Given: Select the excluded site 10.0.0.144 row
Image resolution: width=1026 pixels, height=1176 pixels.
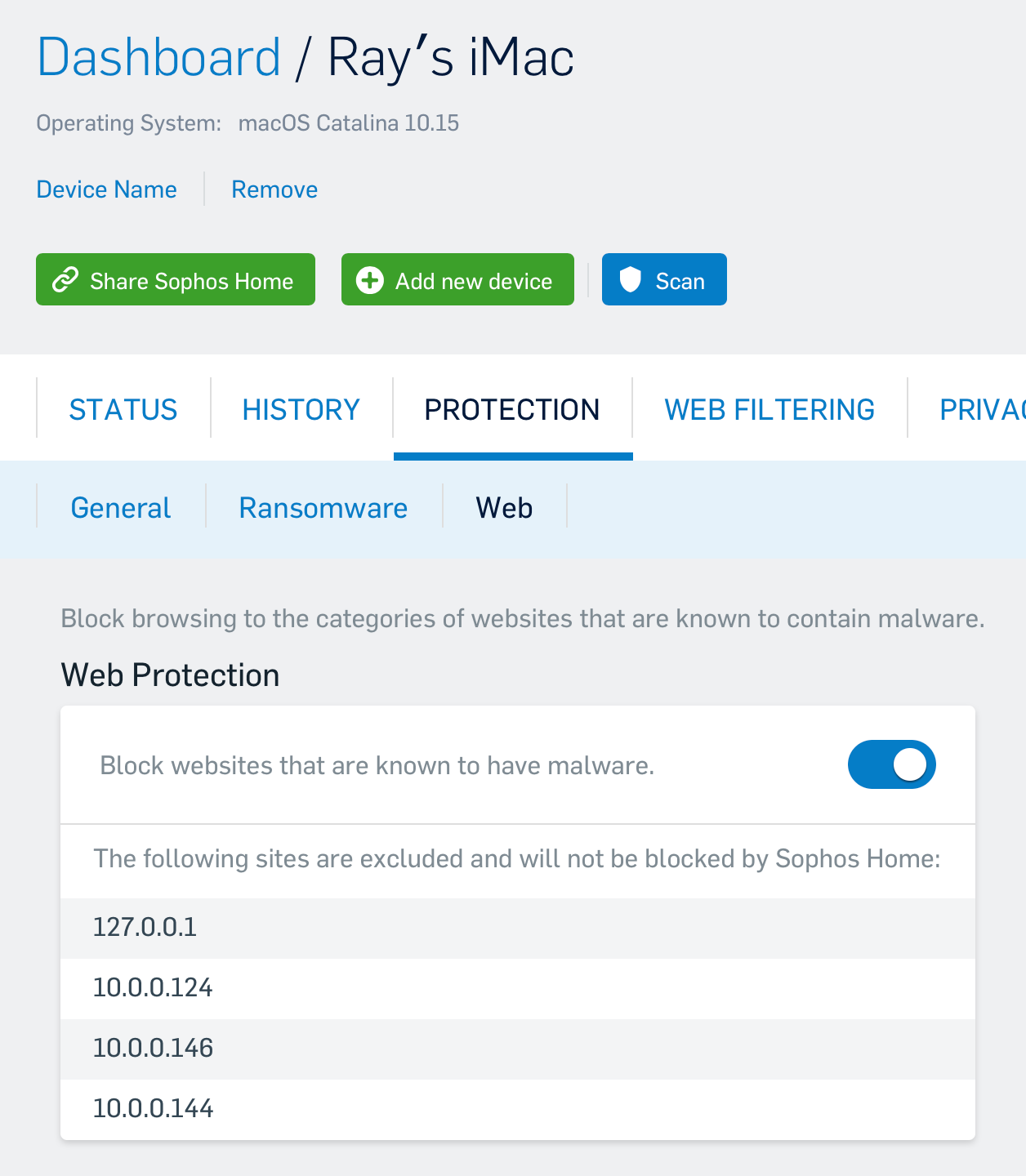Looking at the screenshot, I should pos(518,1109).
